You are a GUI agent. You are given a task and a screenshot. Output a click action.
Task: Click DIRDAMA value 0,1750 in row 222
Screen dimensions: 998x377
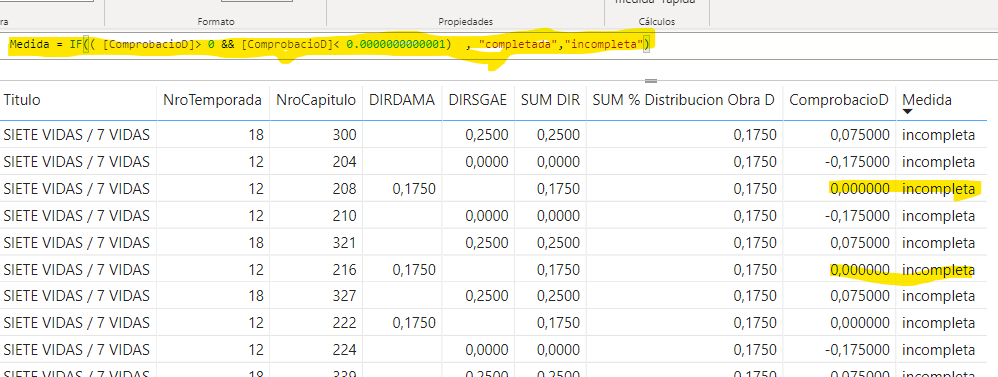click(x=414, y=323)
